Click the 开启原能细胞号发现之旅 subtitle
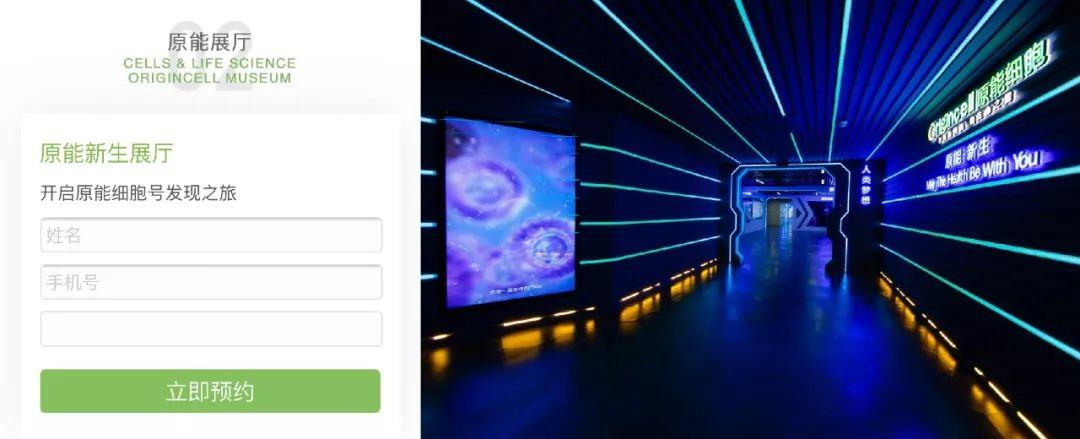Screen dimensions: 1080x439 138,193
